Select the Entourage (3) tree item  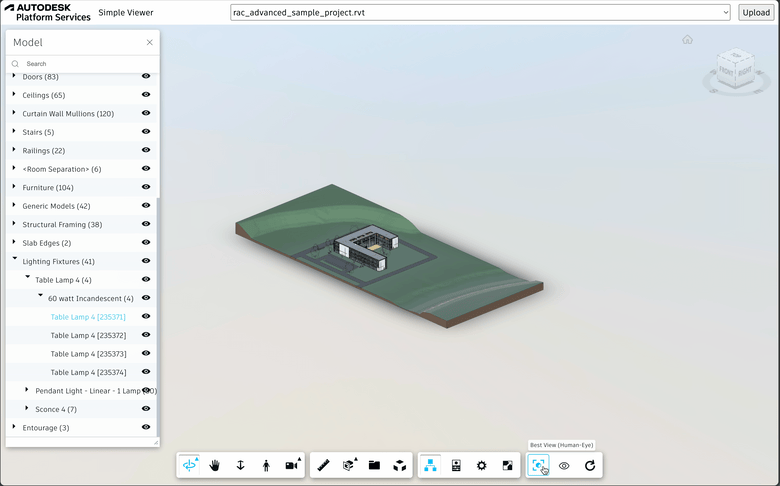[46, 428]
